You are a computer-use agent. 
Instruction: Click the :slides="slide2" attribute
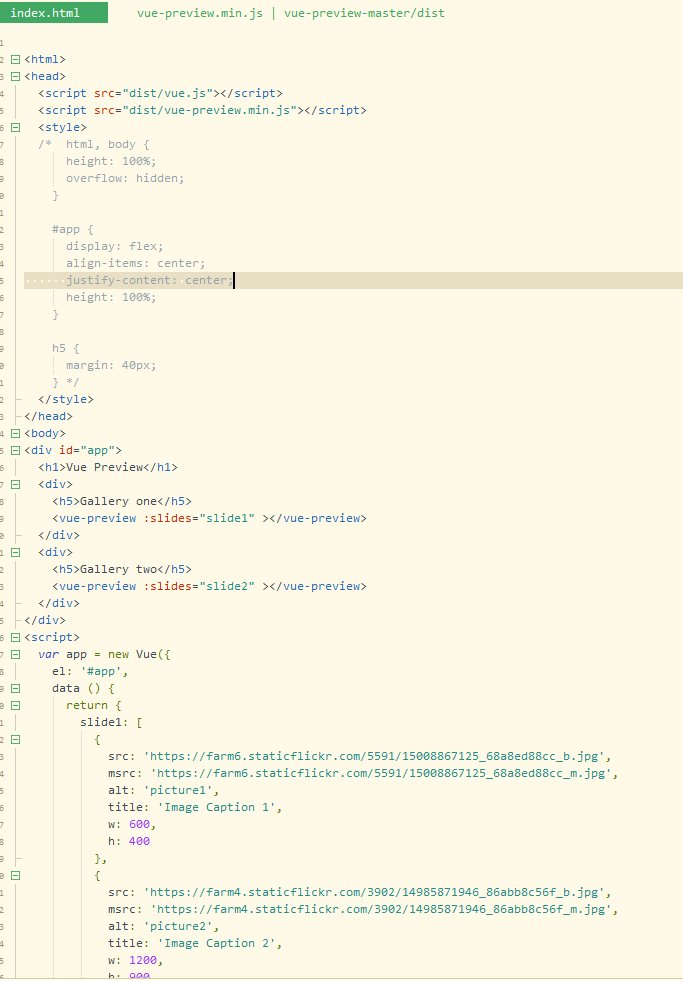[199, 586]
